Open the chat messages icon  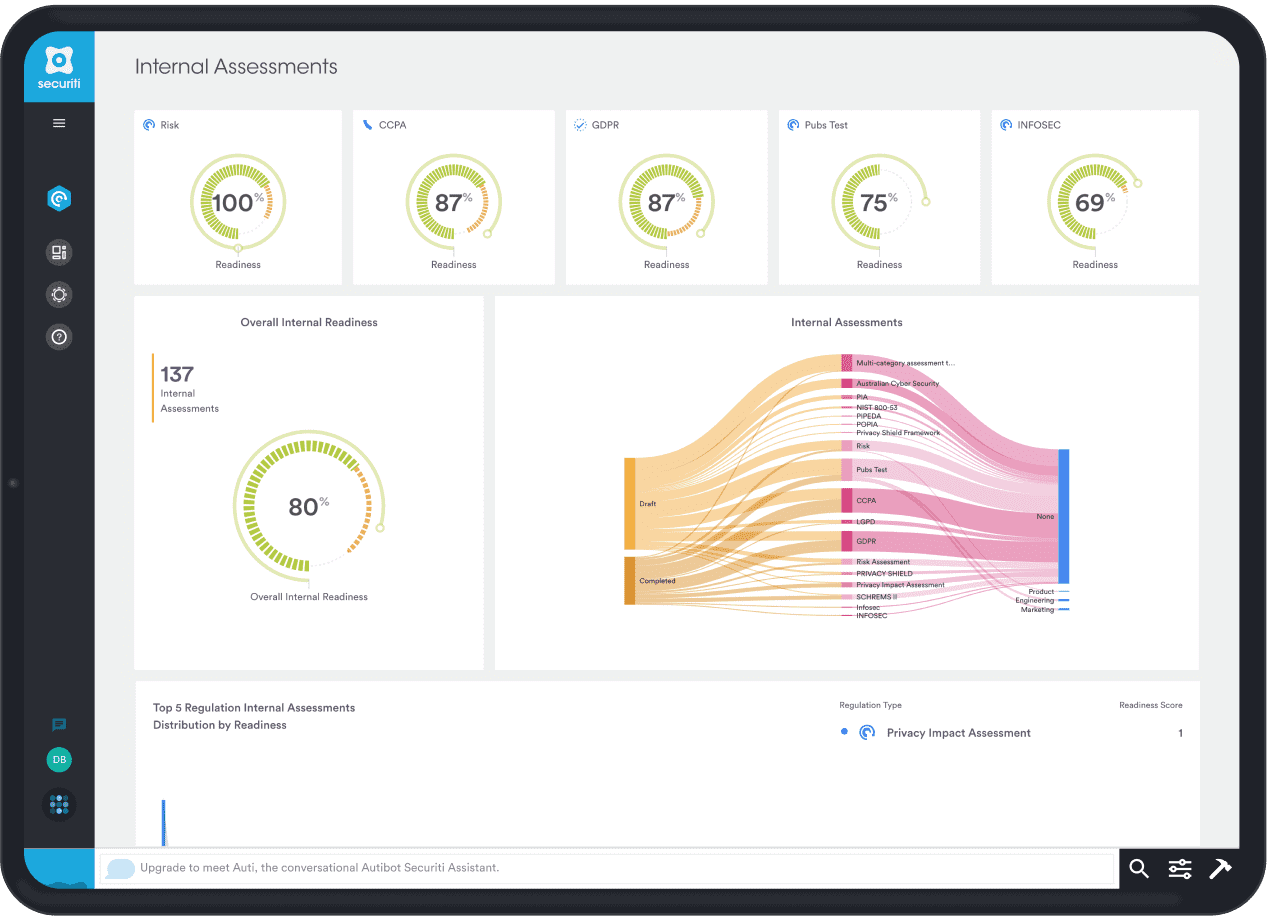pos(59,725)
